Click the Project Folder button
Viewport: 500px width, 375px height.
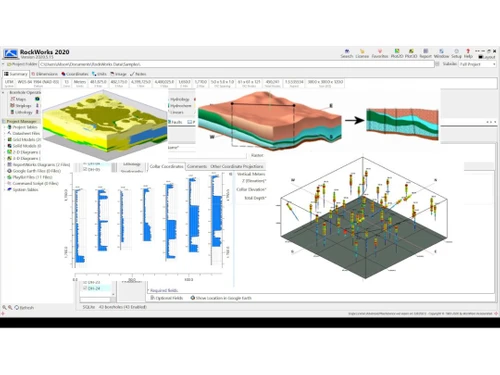point(22,64)
